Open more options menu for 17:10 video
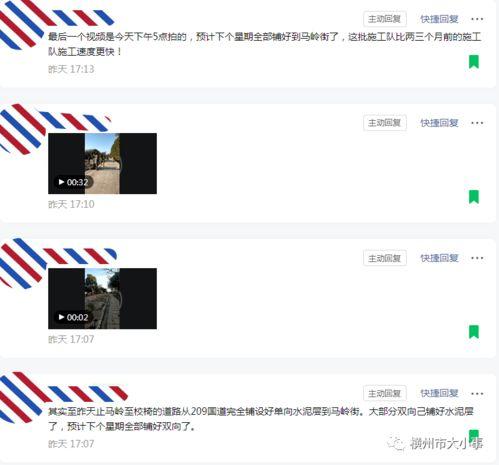Screen dimensions: 499x465 click(477, 123)
